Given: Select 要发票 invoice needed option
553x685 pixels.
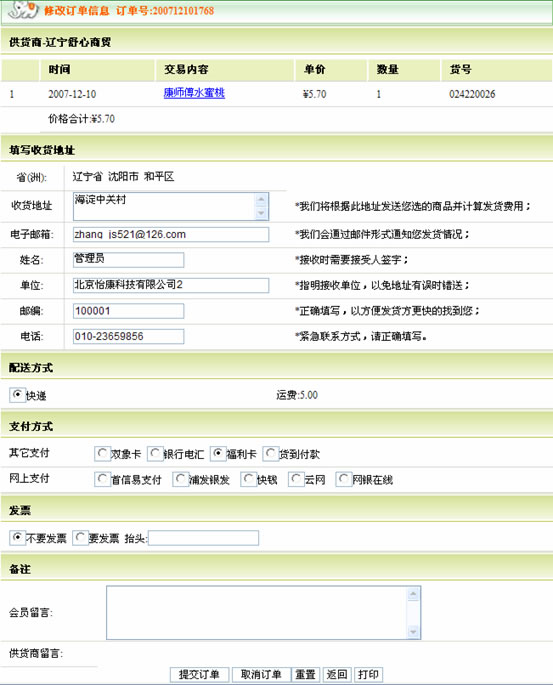Looking at the screenshot, I should click(x=80, y=537).
